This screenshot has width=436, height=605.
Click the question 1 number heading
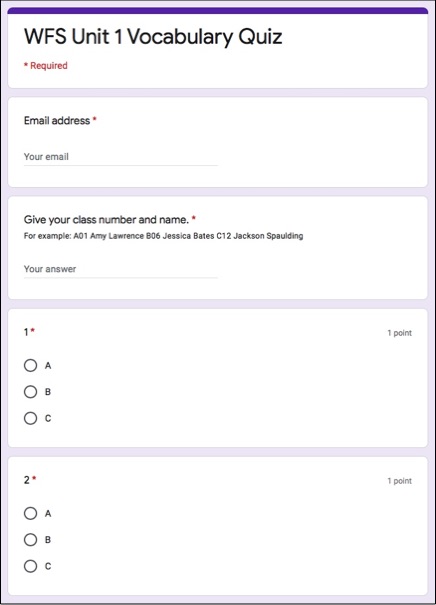pos(26,332)
